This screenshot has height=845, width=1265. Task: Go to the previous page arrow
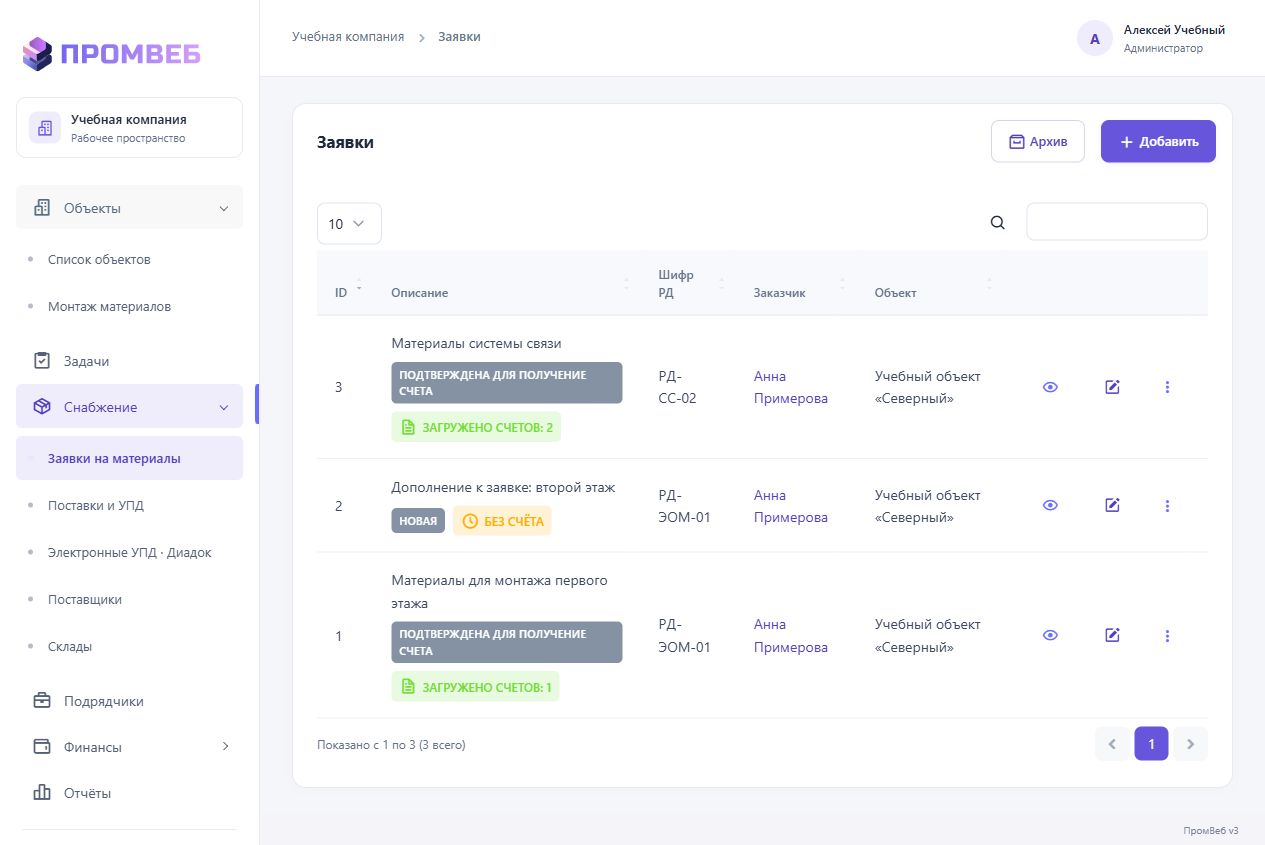pyautogui.click(x=1112, y=744)
